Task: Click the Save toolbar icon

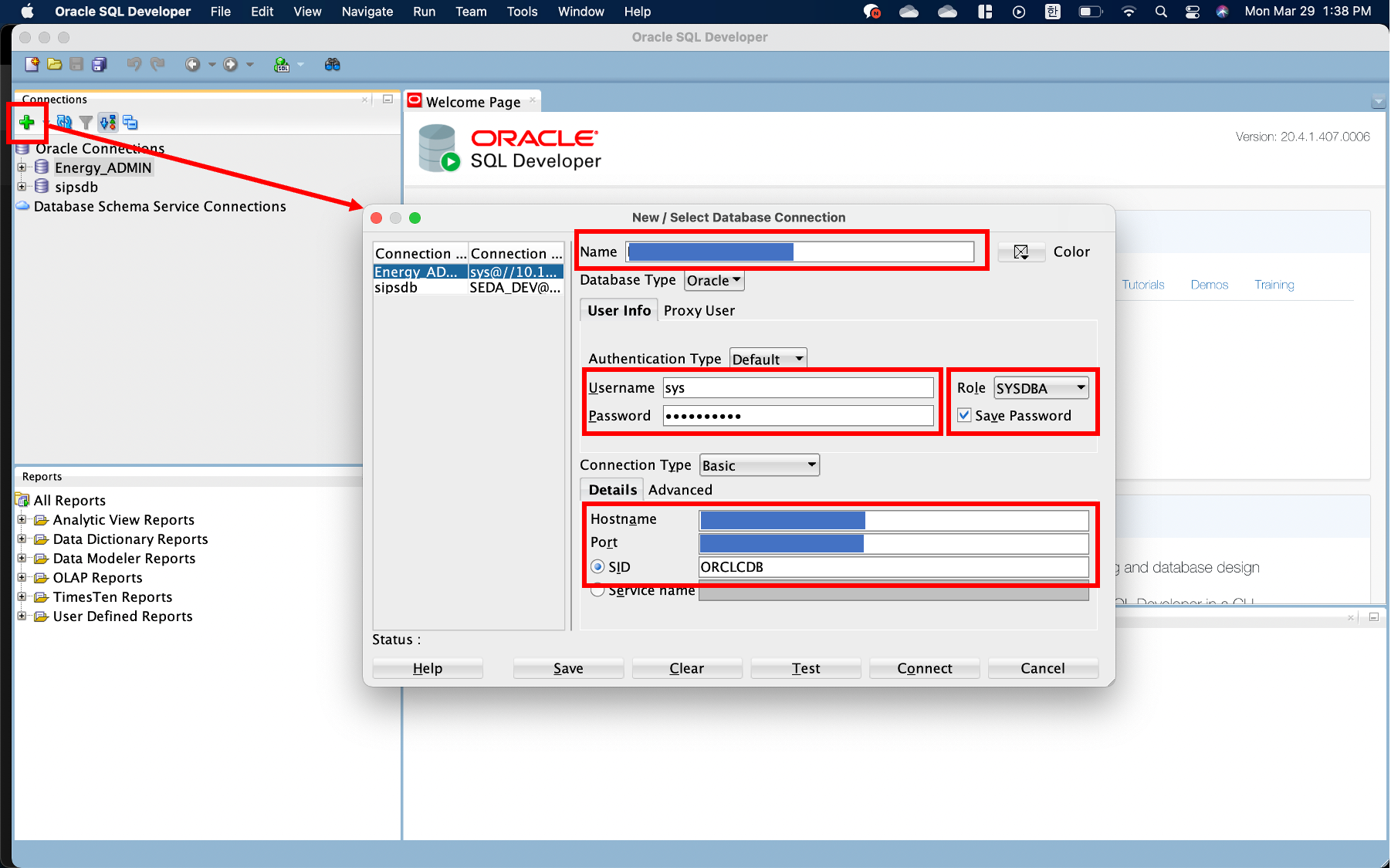Action: click(x=76, y=65)
